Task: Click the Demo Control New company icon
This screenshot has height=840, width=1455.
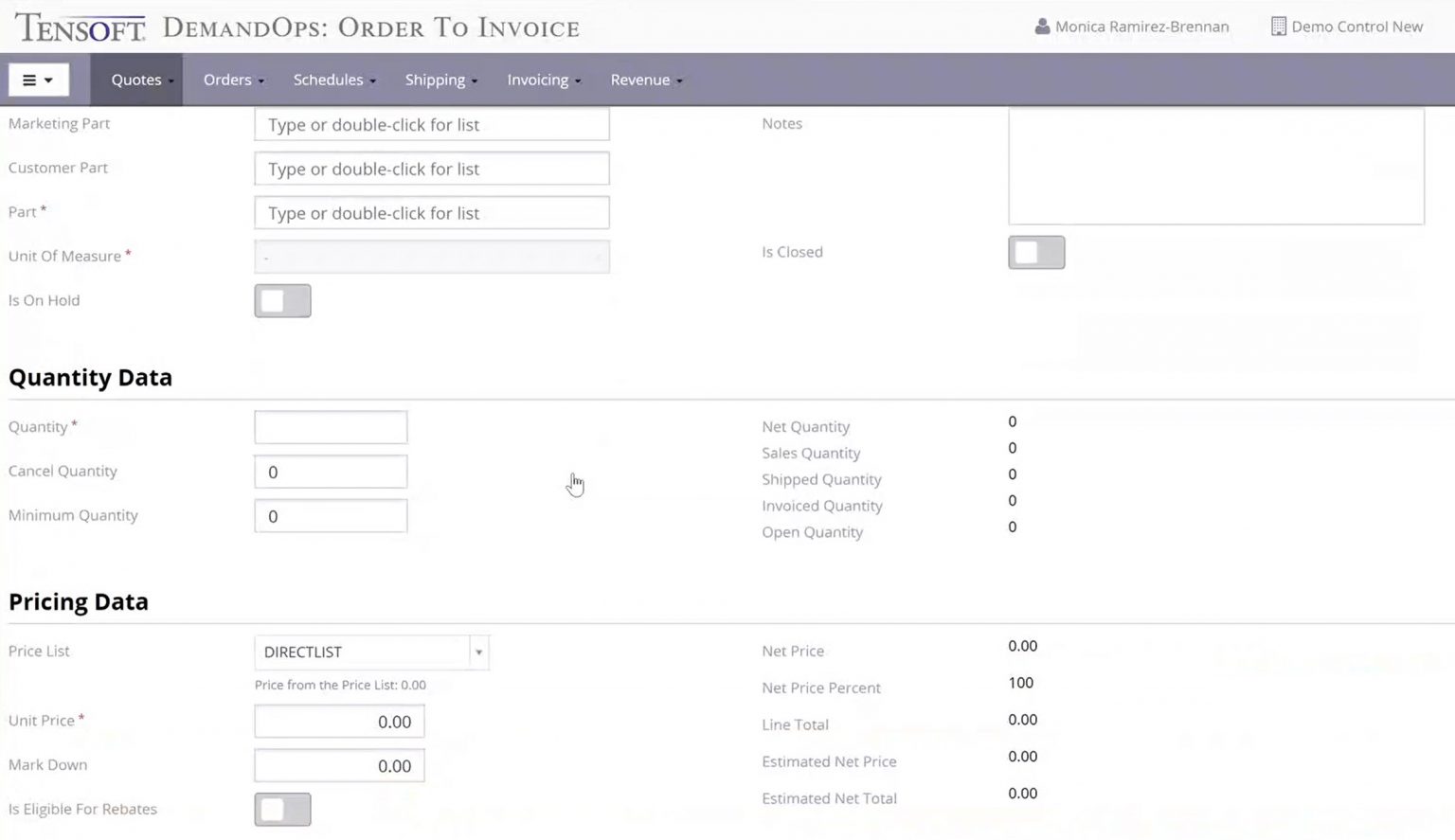Action: tap(1277, 27)
